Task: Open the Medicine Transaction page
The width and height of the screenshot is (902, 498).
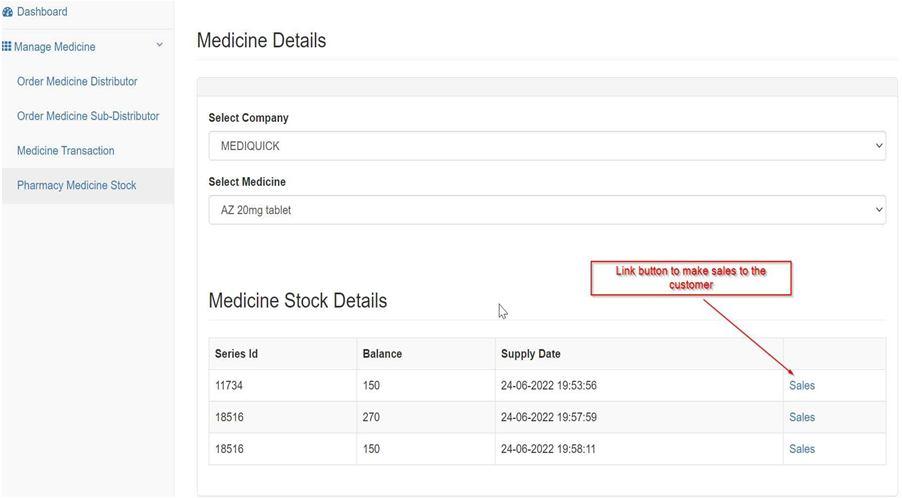Action: (66, 151)
